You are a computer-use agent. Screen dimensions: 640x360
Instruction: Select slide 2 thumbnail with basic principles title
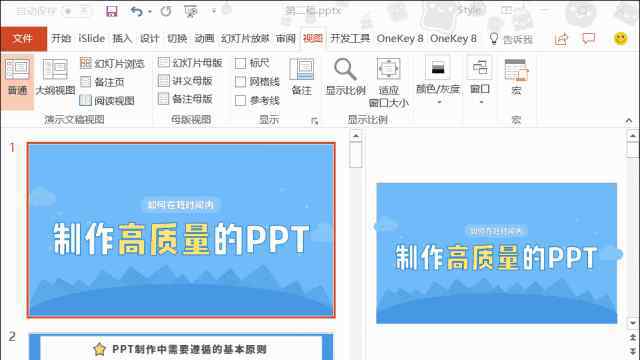[181, 347]
